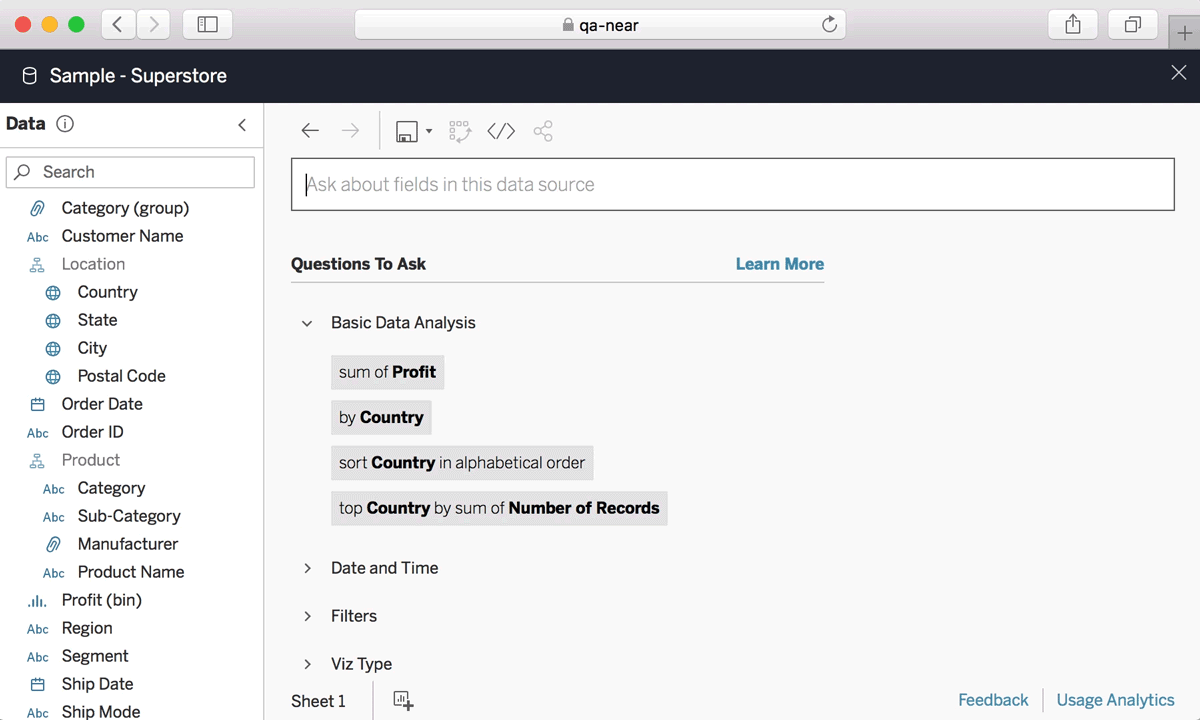Toggle the Safari sidebar icon

pyautogui.click(x=207, y=24)
